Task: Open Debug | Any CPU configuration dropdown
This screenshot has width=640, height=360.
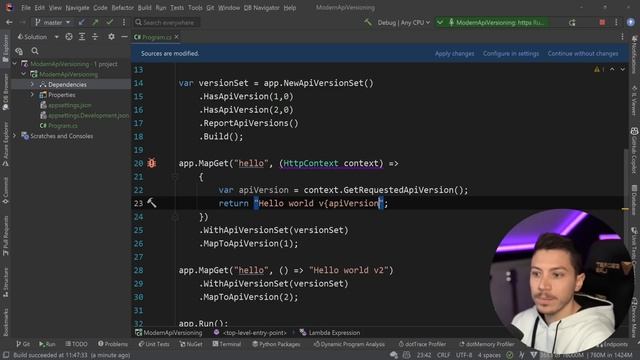Action: [x=404, y=22]
